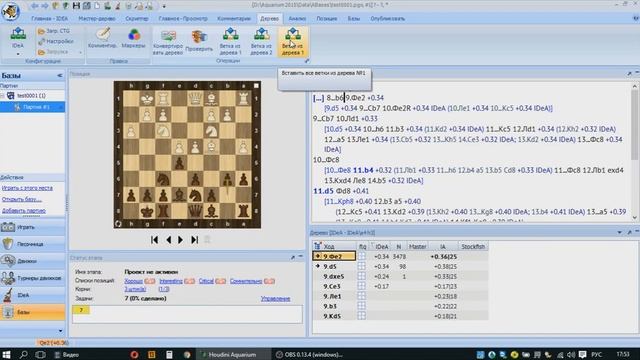Click the application fish logo button
The width and height of the screenshot is (640, 360).
pyautogui.click(x=10, y=11)
